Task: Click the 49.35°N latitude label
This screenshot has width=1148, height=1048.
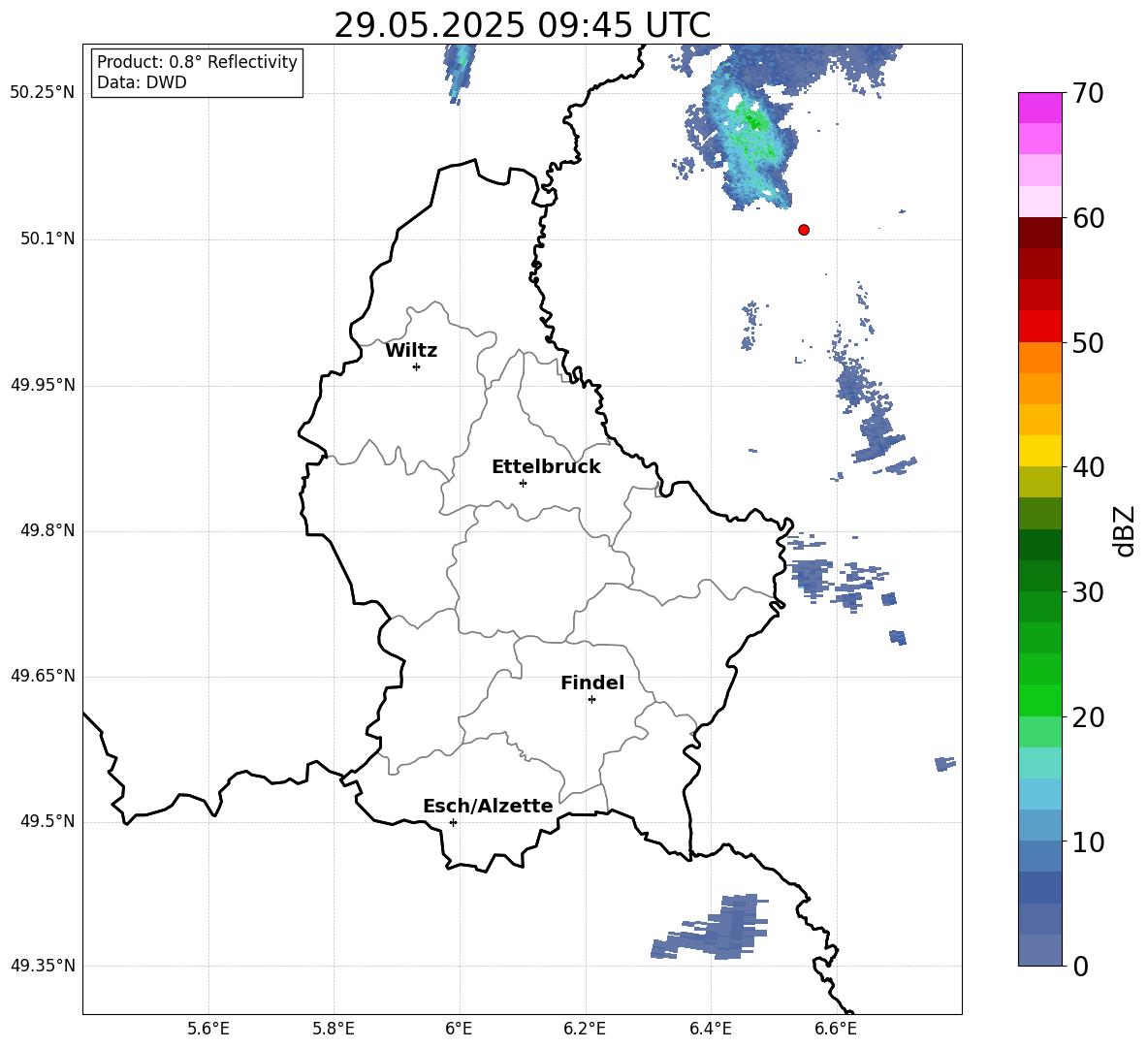Action: click(43, 966)
